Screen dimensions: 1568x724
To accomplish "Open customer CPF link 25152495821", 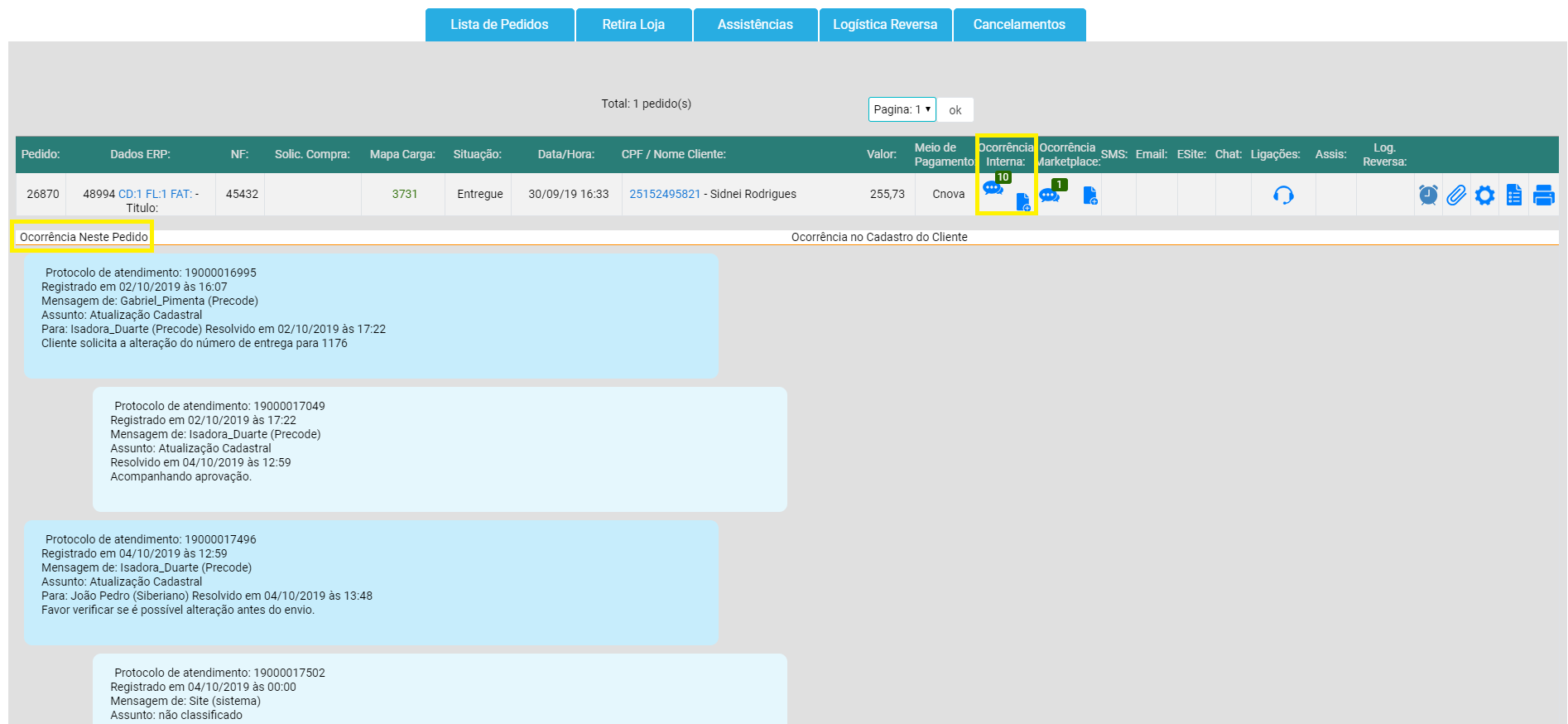I will click(x=665, y=194).
